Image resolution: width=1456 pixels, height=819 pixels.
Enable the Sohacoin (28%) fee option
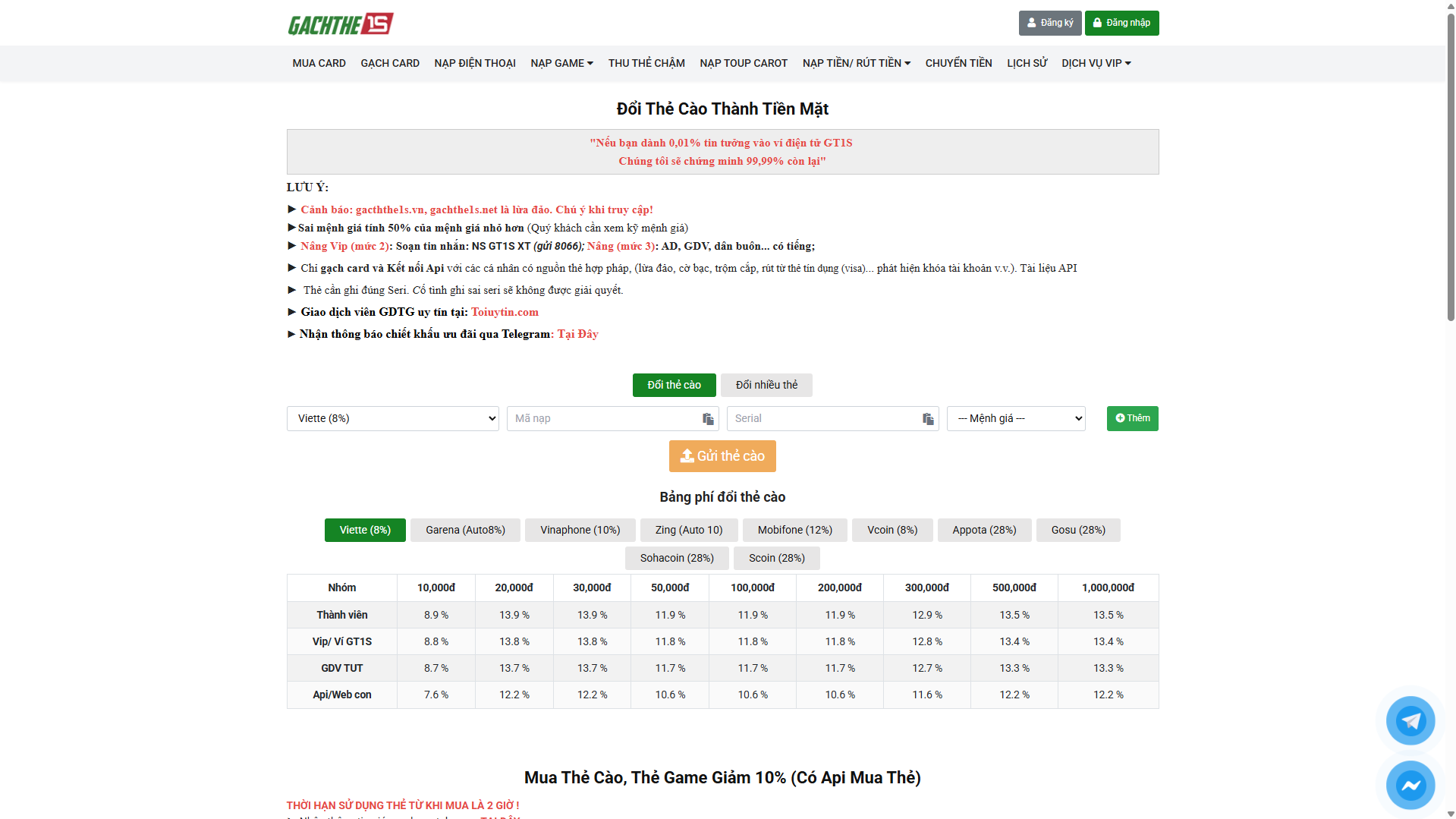pos(676,558)
